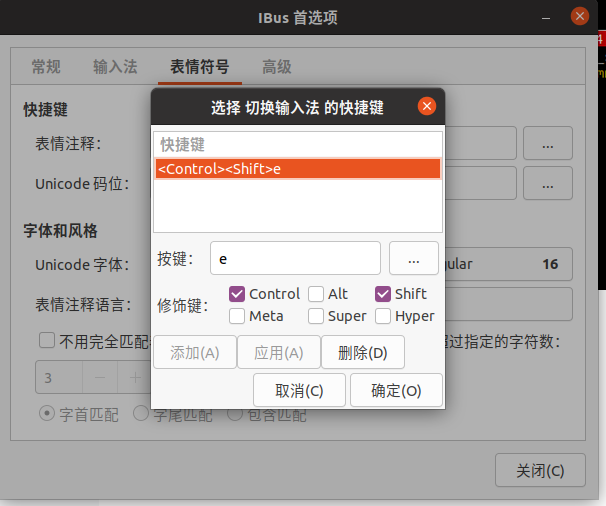The height and width of the screenshot is (506, 606).
Task: Click the 快捷键 column header in list
Action: (x=298, y=145)
